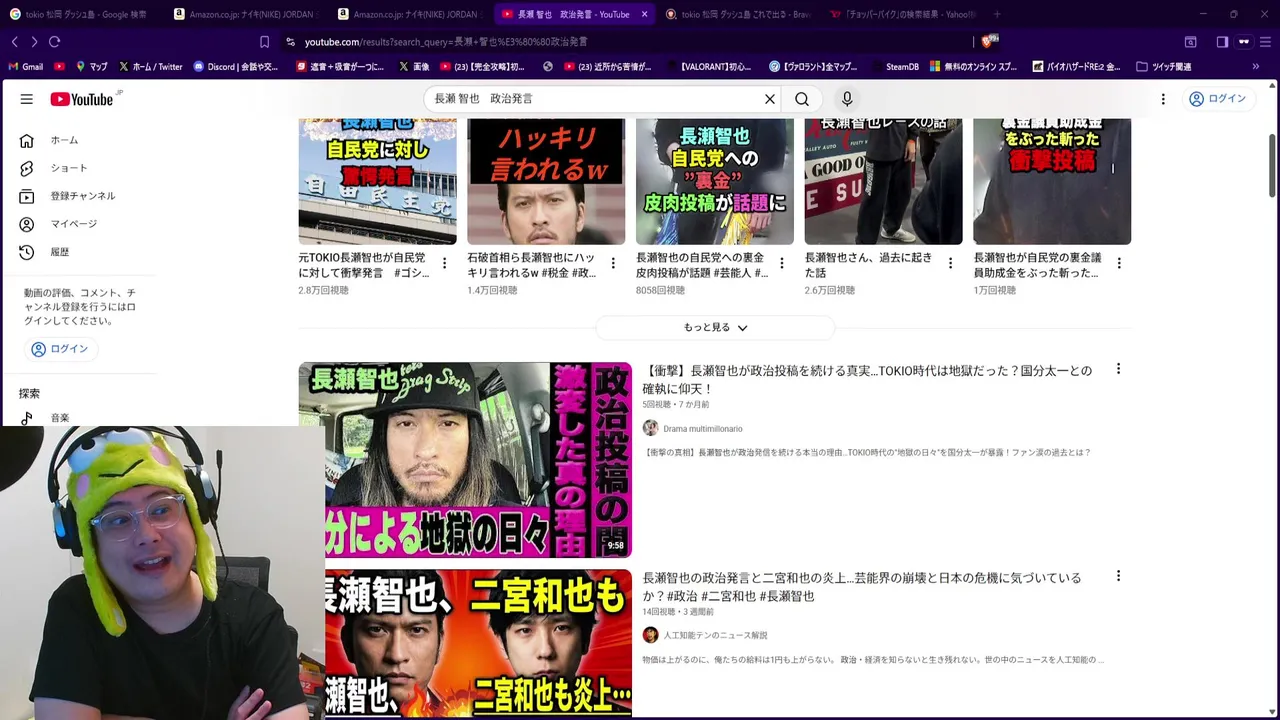This screenshot has height=720, width=1280.
Task: Open the ツイッチ関連 bookmarks folder
Action: tap(1164, 67)
